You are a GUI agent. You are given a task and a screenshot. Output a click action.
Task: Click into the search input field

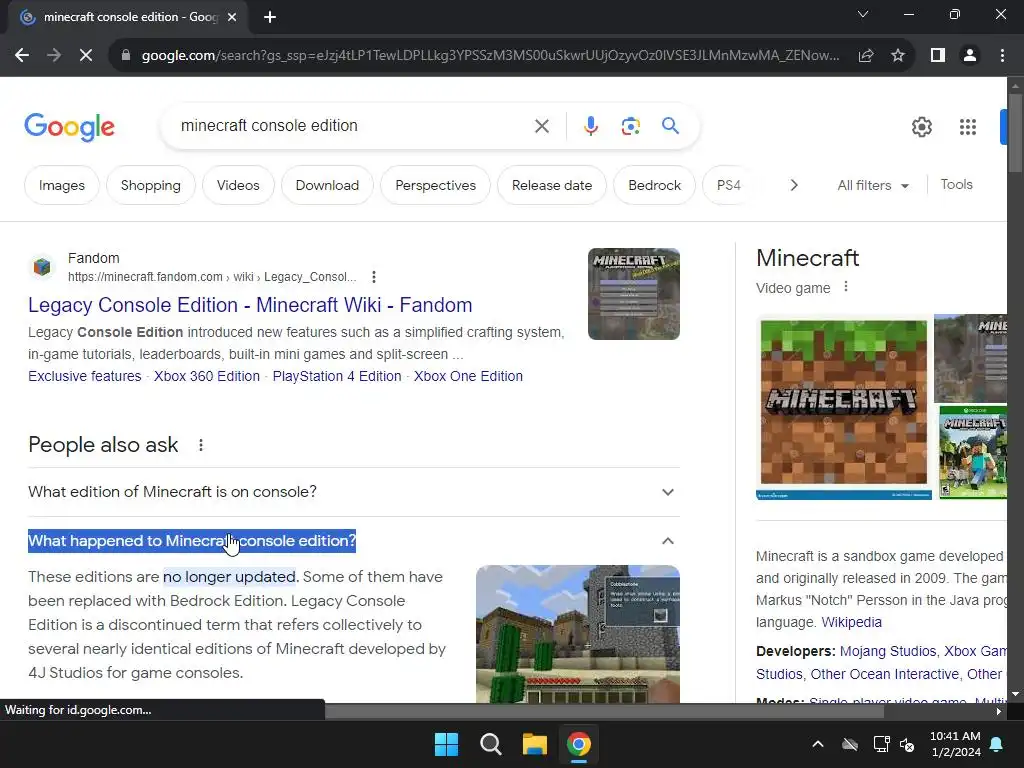coord(353,125)
